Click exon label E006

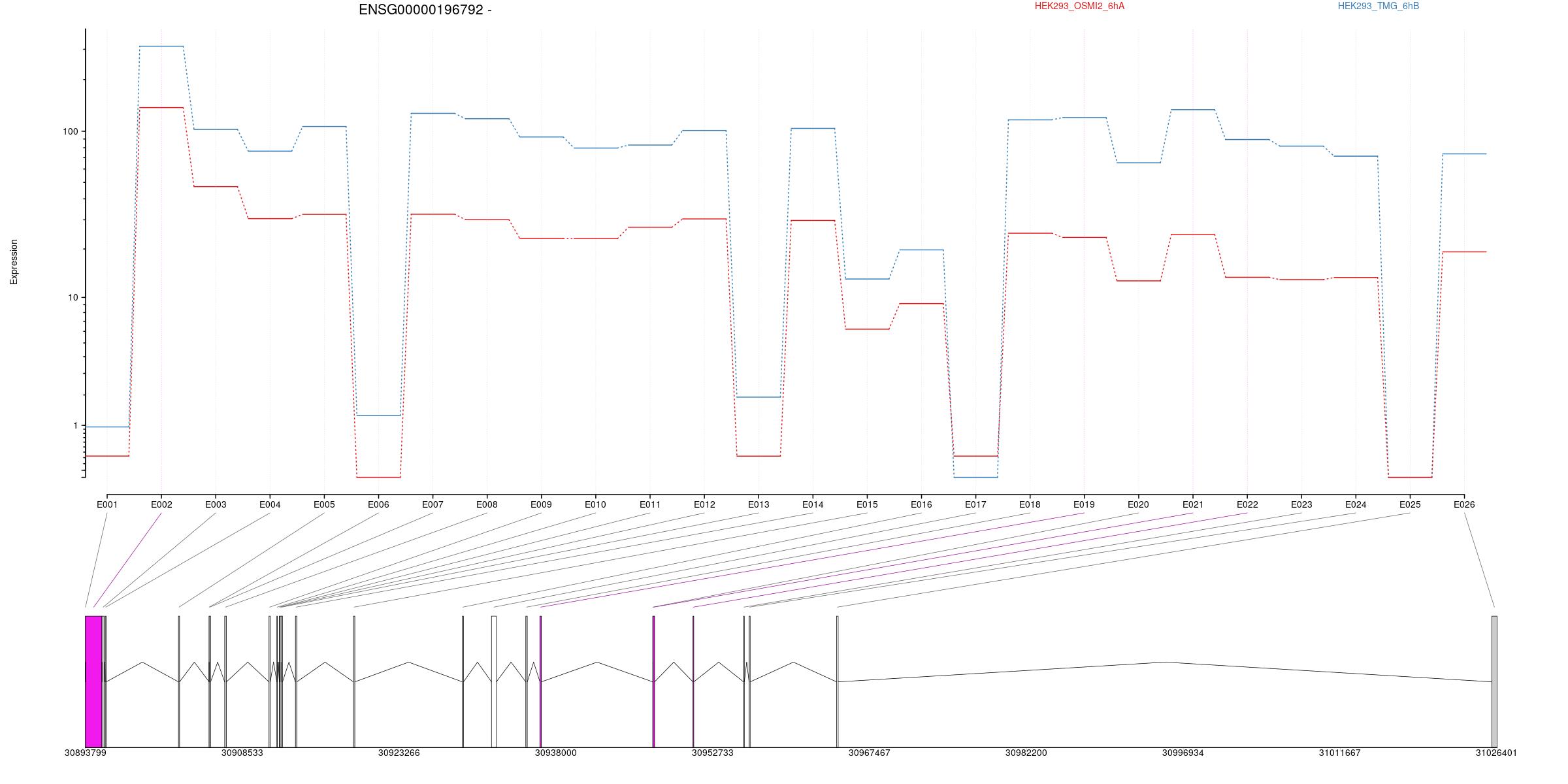[x=378, y=504]
